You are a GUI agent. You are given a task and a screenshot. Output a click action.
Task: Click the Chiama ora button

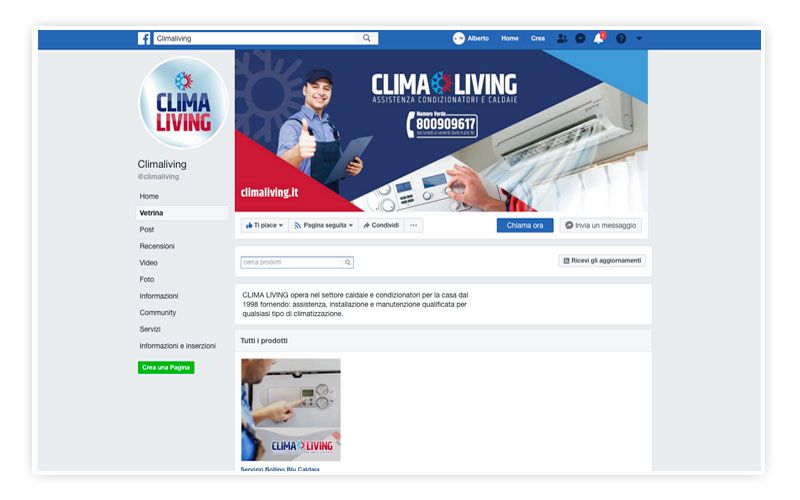(x=525, y=225)
